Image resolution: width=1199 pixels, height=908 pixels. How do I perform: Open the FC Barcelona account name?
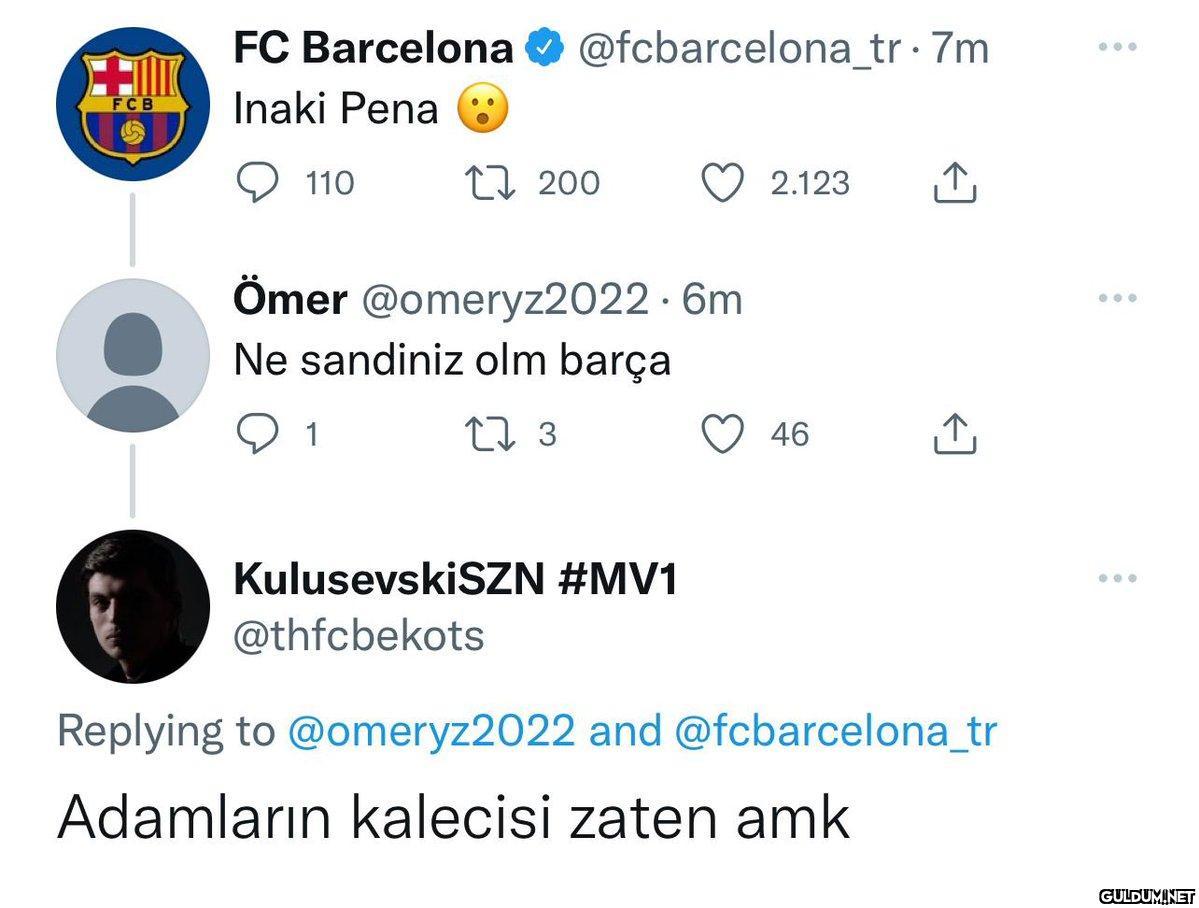click(x=373, y=47)
